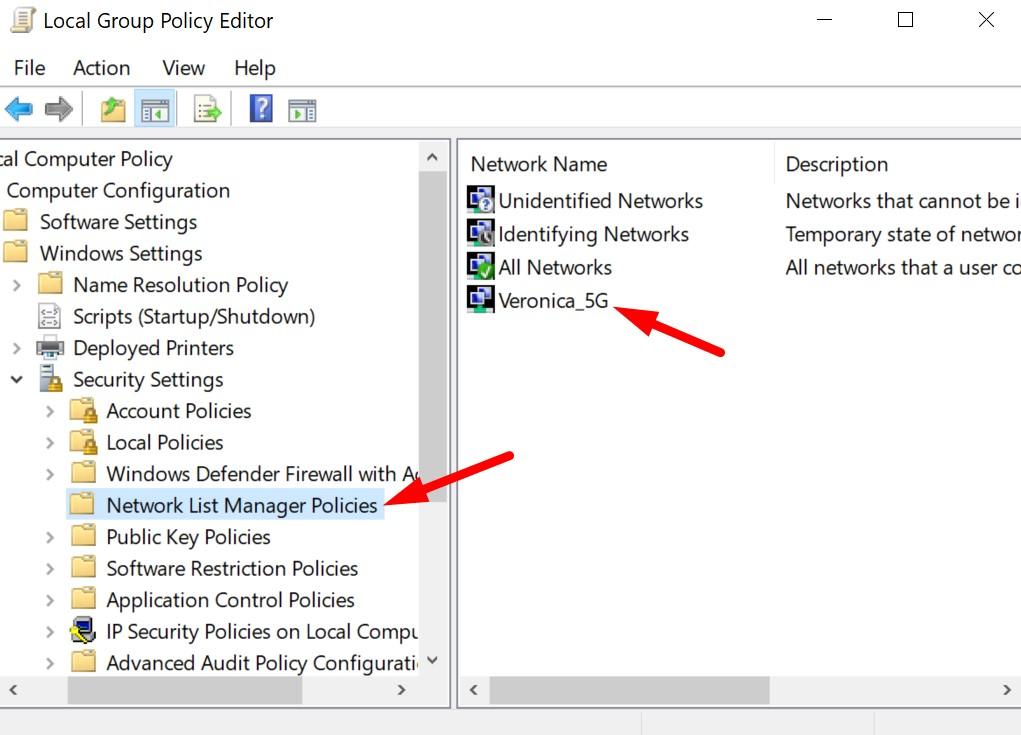Select the Unidentified Networks label
The width and height of the screenshot is (1021, 735).
[x=600, y=201]
